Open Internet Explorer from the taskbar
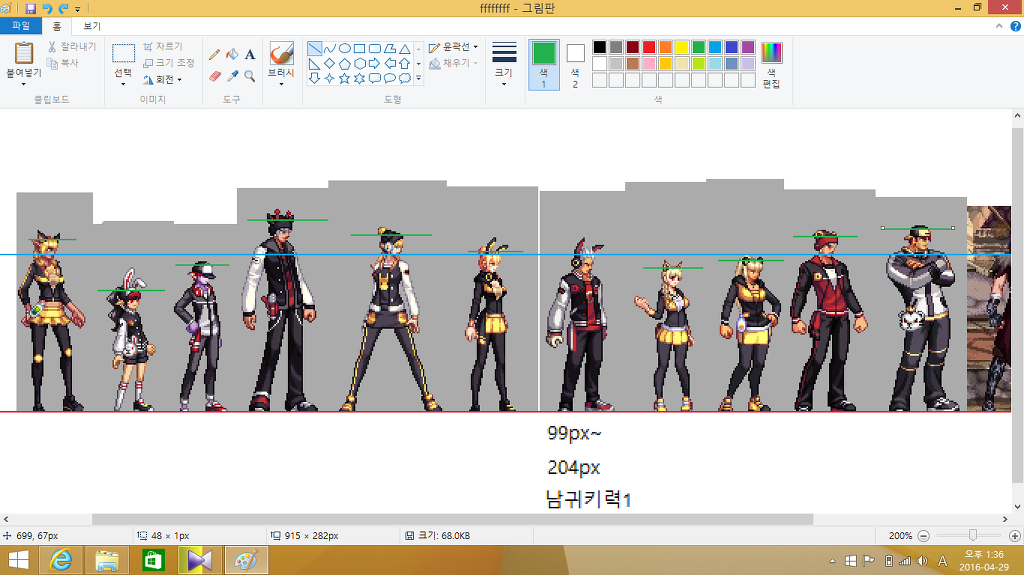This screenshot has height=575, width=1024. point(61,560)
